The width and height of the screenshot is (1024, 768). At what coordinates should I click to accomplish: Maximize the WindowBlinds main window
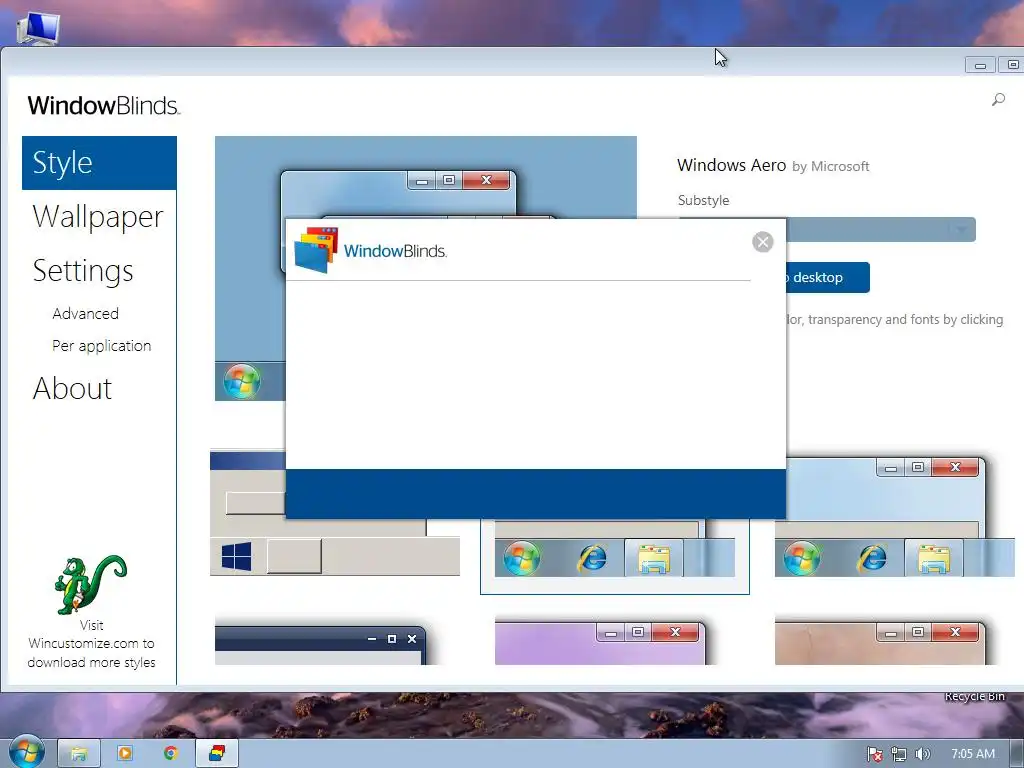1011,65
